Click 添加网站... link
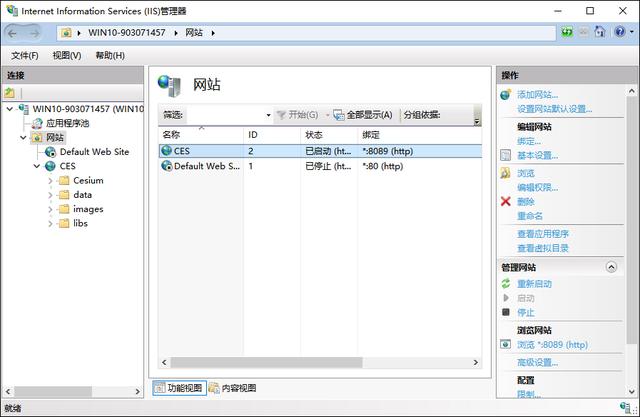640x417 pixels. point(537,95)
